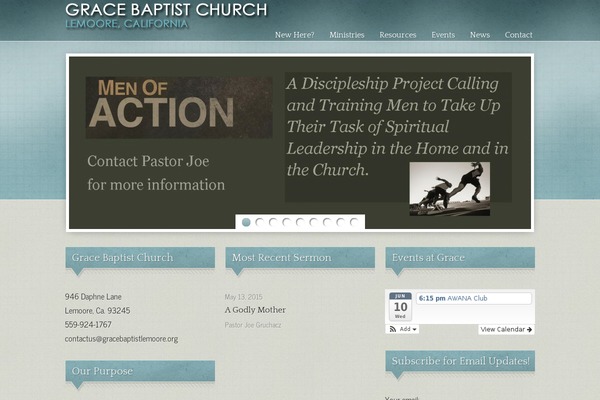
Task: Open the AWANA Club event entry
Action: pyautogui.click(x=474, y=298)
